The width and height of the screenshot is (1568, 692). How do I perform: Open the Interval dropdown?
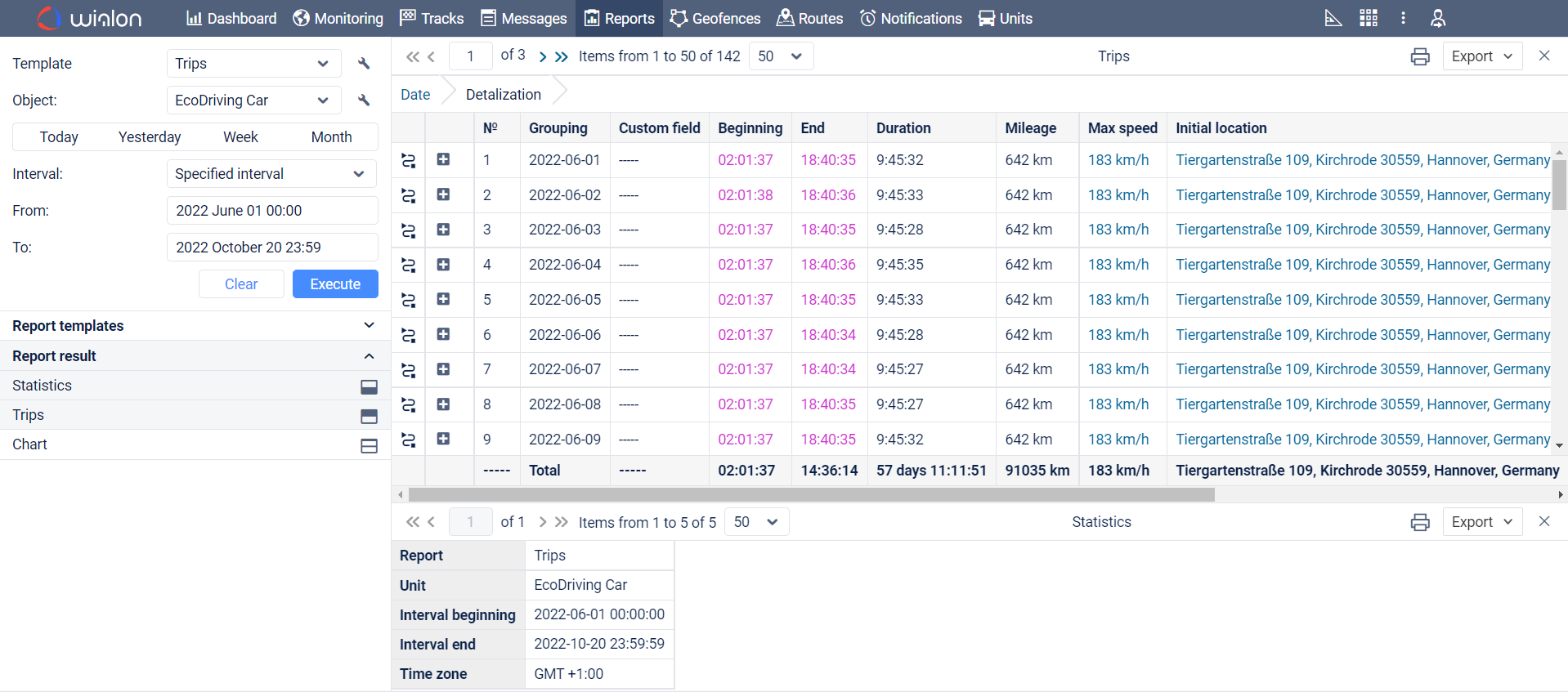[x=271, y=174]
